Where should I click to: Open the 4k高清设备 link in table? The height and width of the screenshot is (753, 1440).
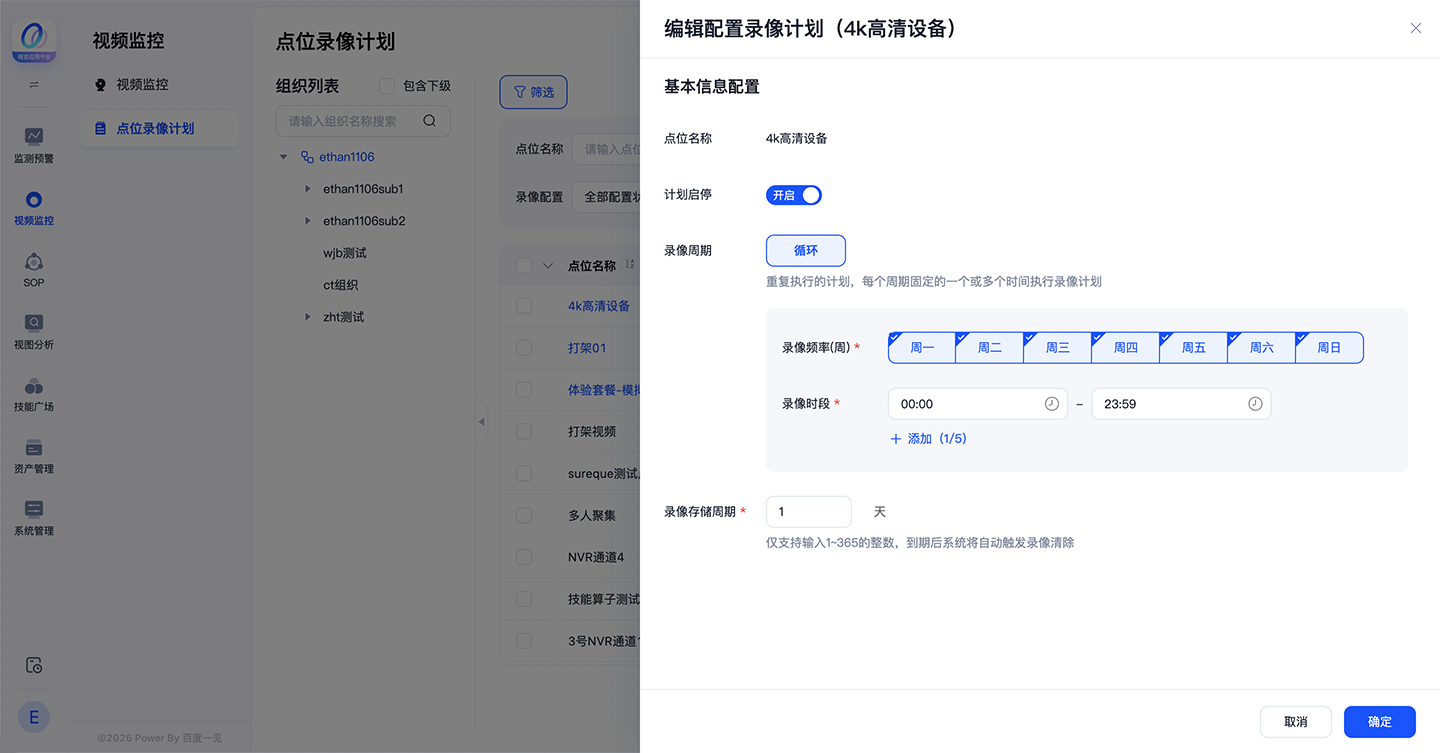click(599, 306)
